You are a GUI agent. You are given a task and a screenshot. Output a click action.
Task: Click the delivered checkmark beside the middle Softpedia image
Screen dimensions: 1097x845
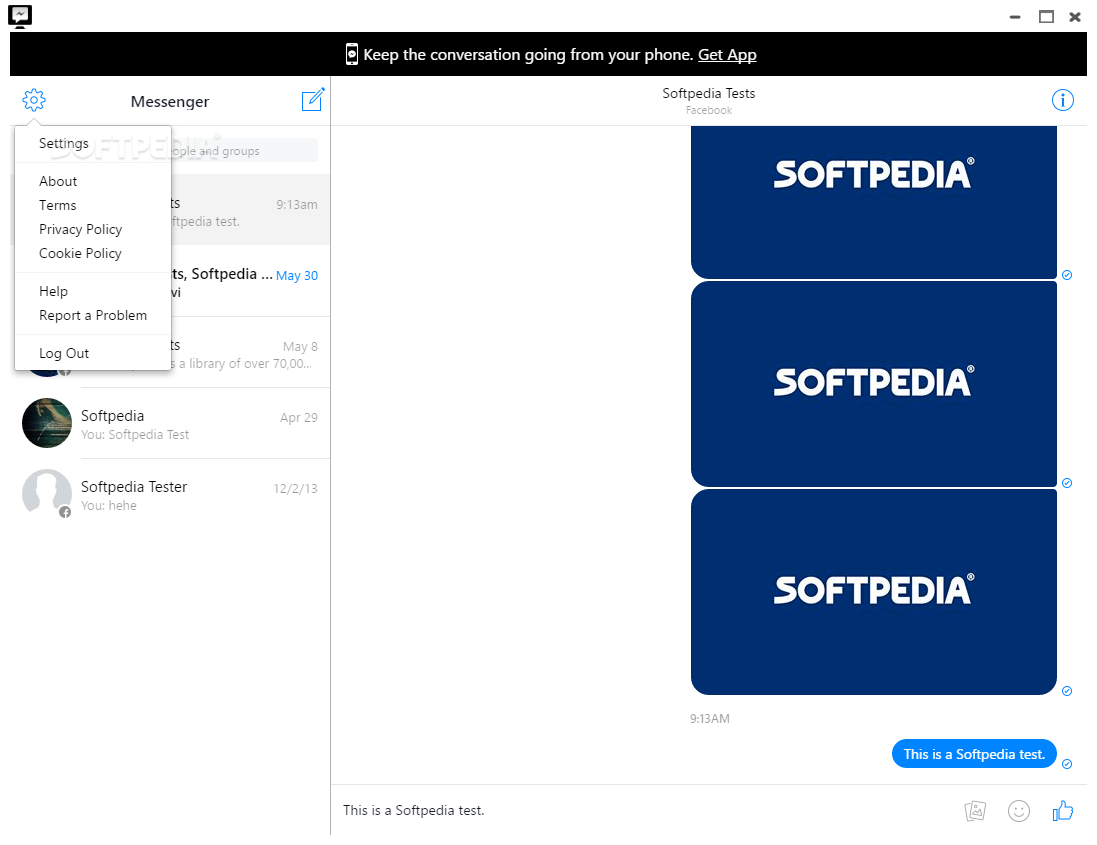pyautogui.click(x=1066, y=483)
